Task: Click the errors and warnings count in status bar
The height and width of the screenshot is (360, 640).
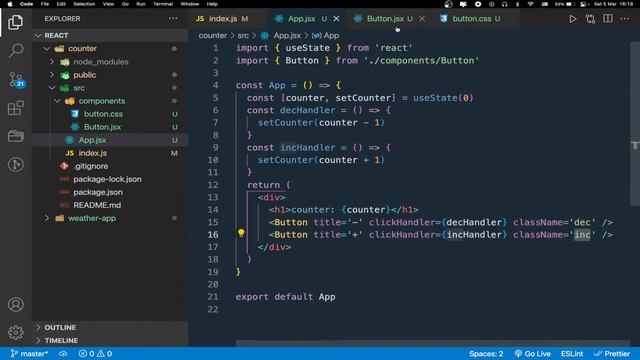Action: coord(95,353)
